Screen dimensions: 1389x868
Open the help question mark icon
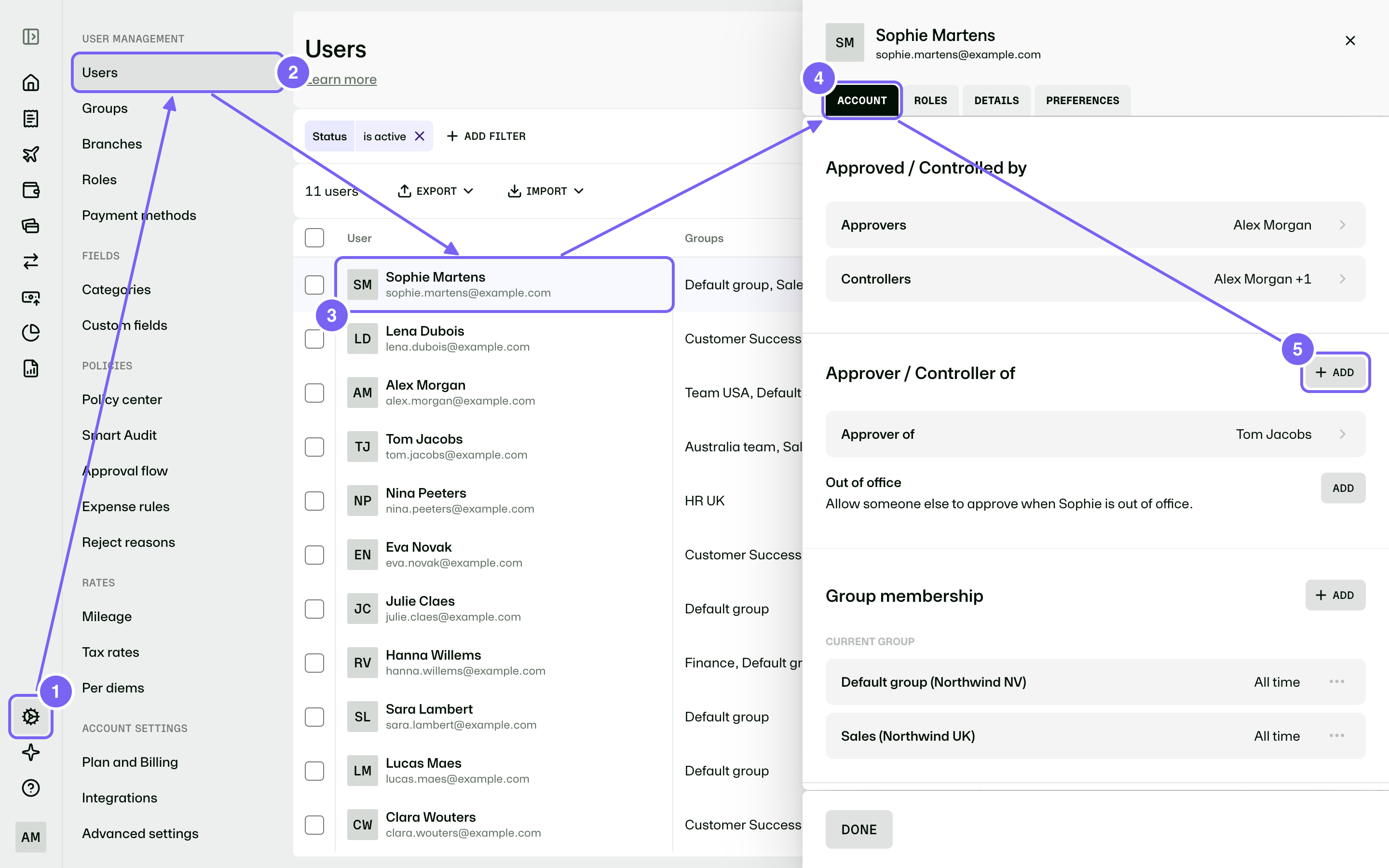[x=30, y=787]
